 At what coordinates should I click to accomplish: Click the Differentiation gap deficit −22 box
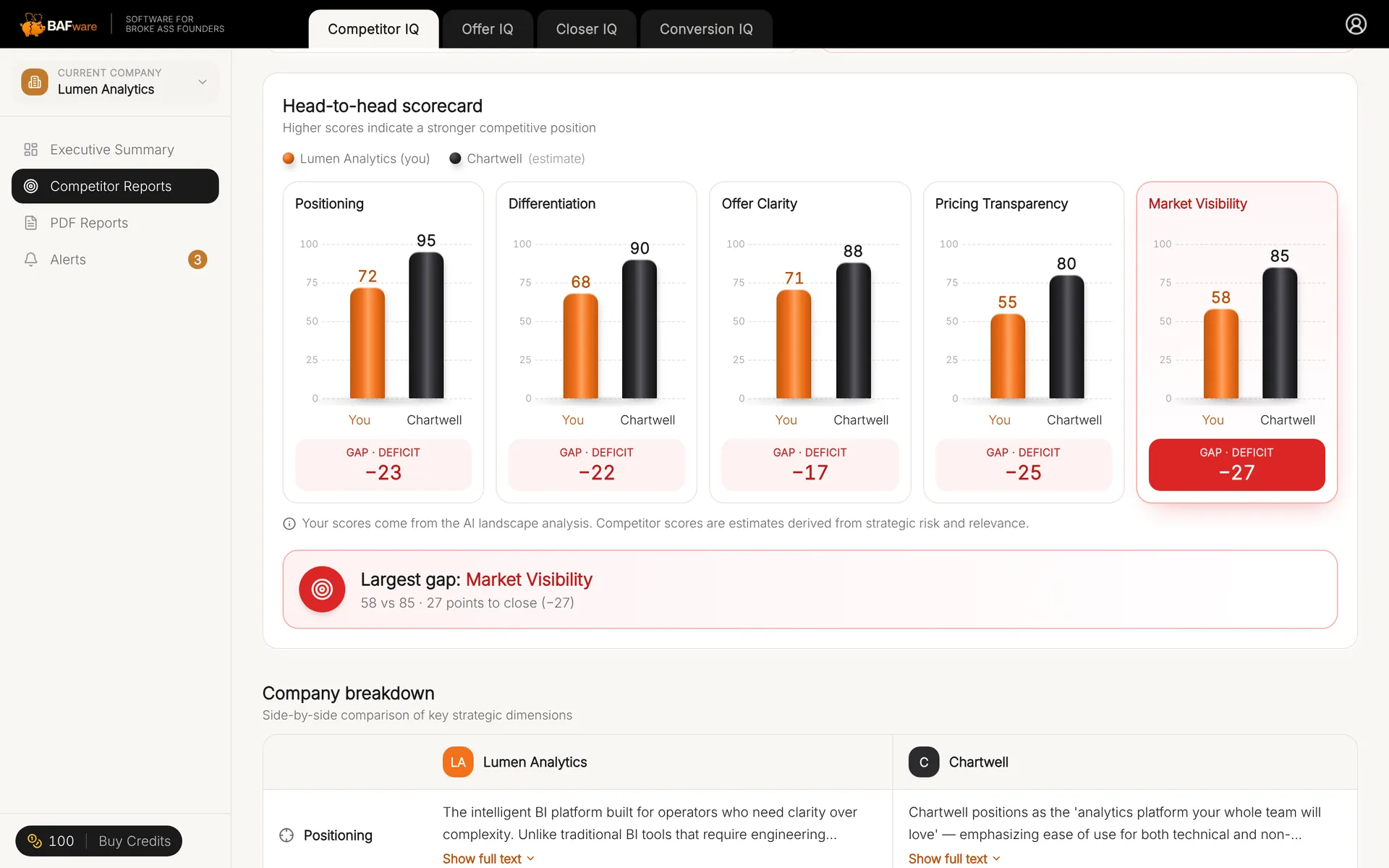596,464
